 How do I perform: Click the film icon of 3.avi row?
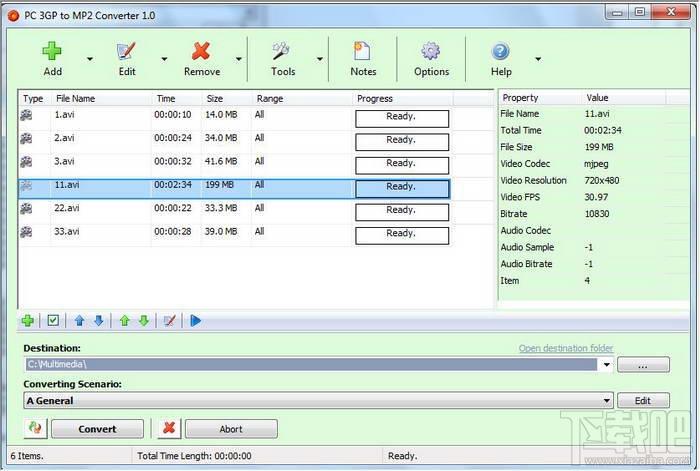[26, 162]
